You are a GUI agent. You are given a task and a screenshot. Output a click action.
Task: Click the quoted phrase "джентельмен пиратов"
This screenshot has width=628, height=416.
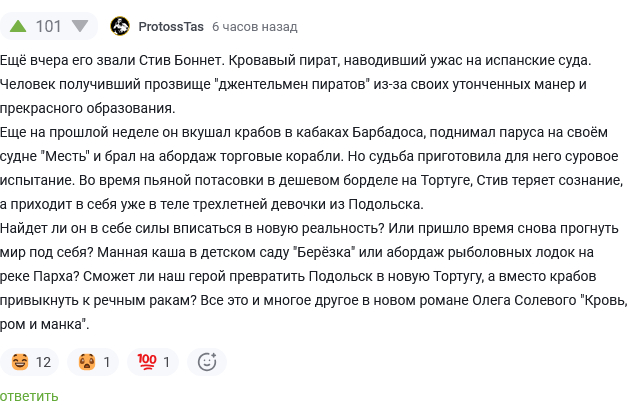pos(292,85)
